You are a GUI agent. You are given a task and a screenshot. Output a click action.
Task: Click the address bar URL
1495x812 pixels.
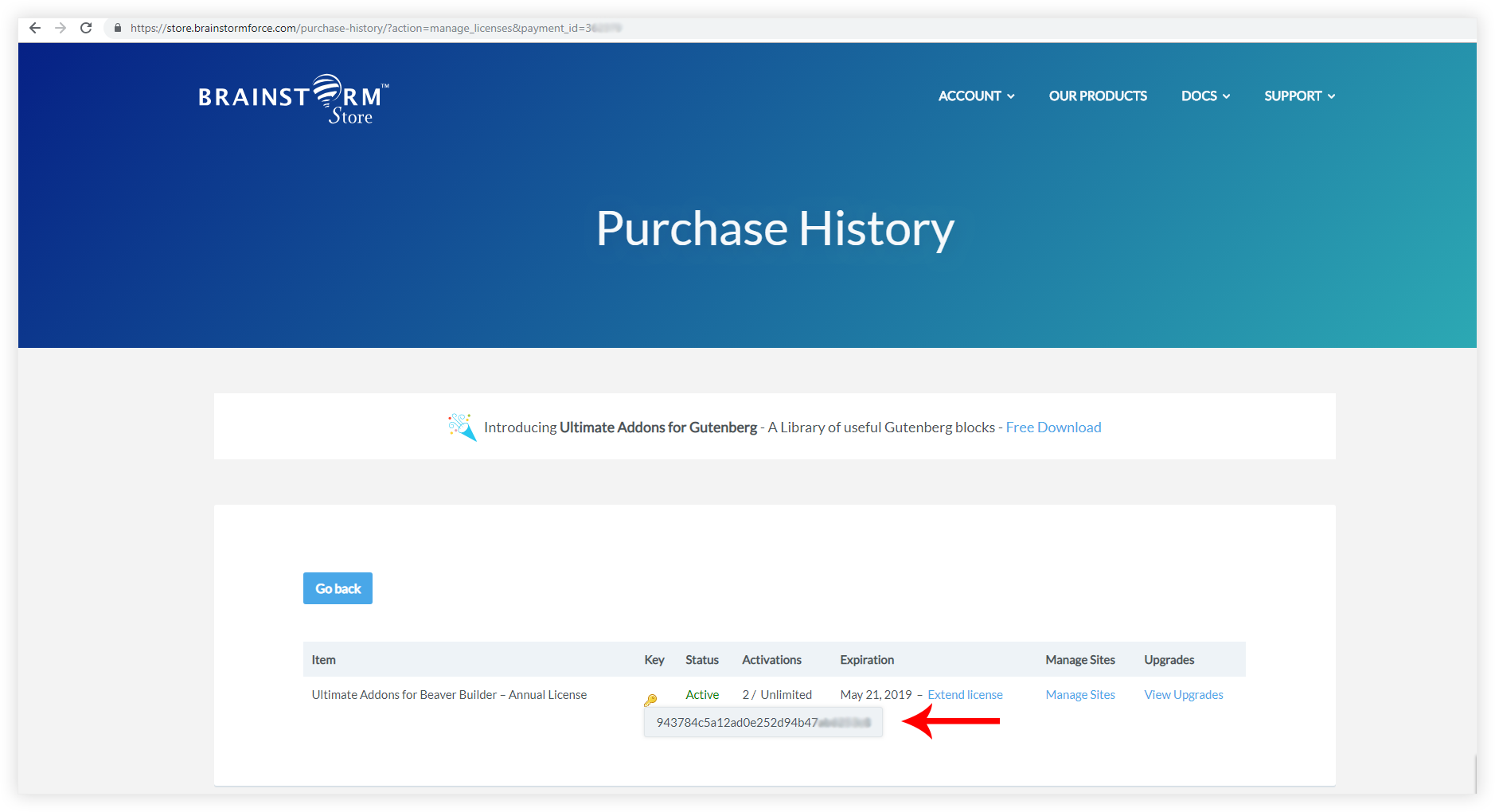click(376, 28)
